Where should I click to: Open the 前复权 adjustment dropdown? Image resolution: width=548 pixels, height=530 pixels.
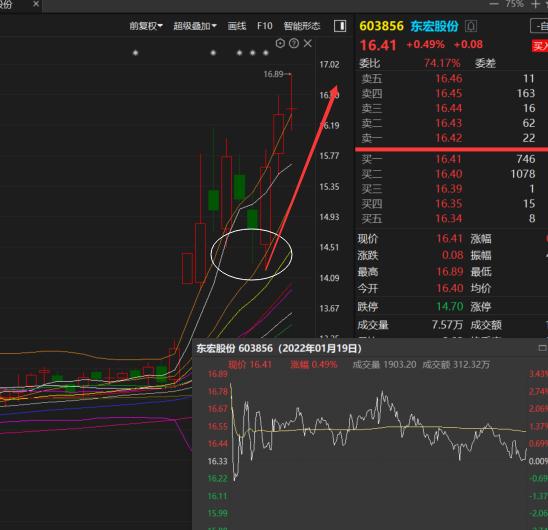pos(146,26)
